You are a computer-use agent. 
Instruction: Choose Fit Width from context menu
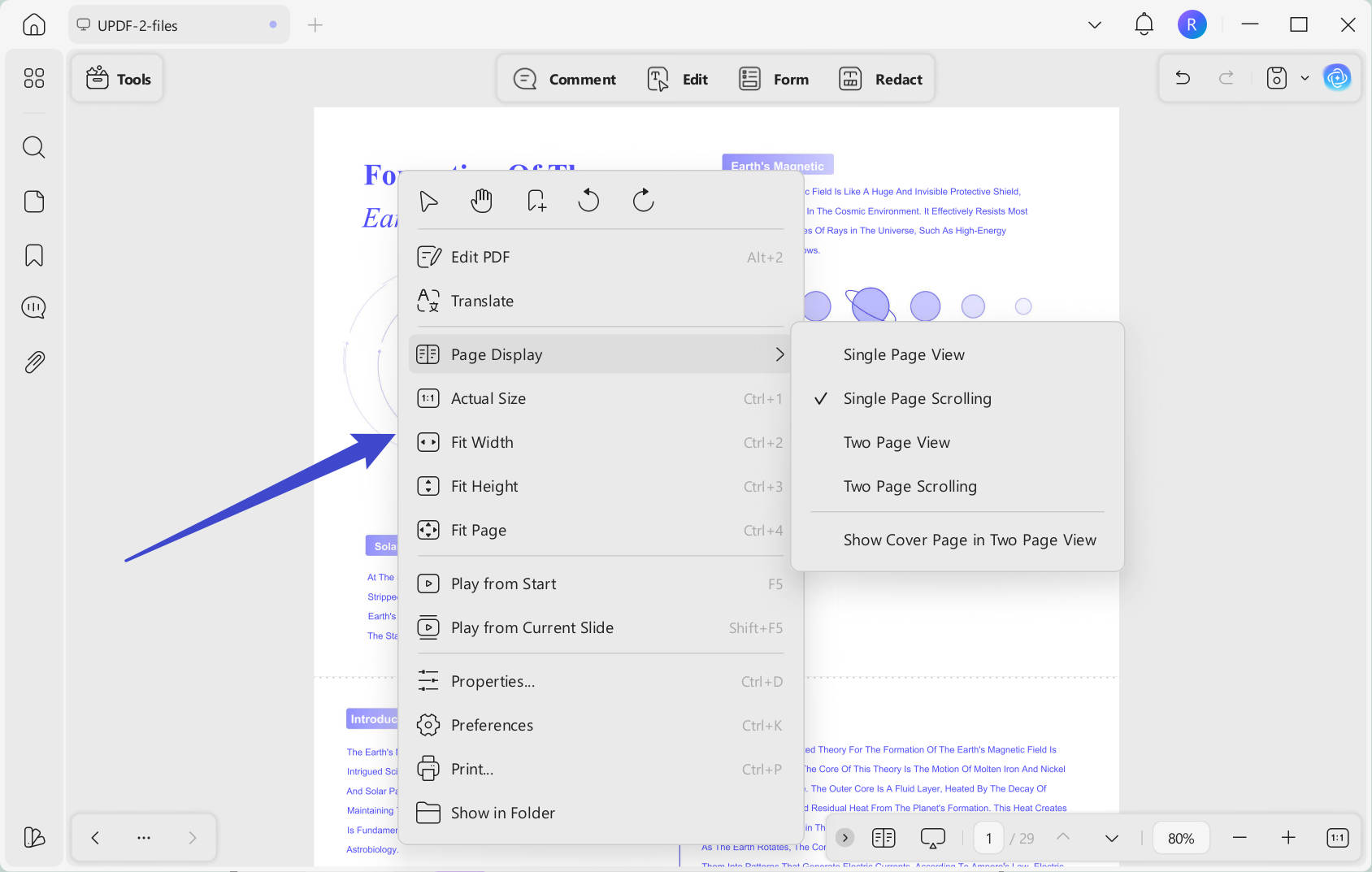600,442
